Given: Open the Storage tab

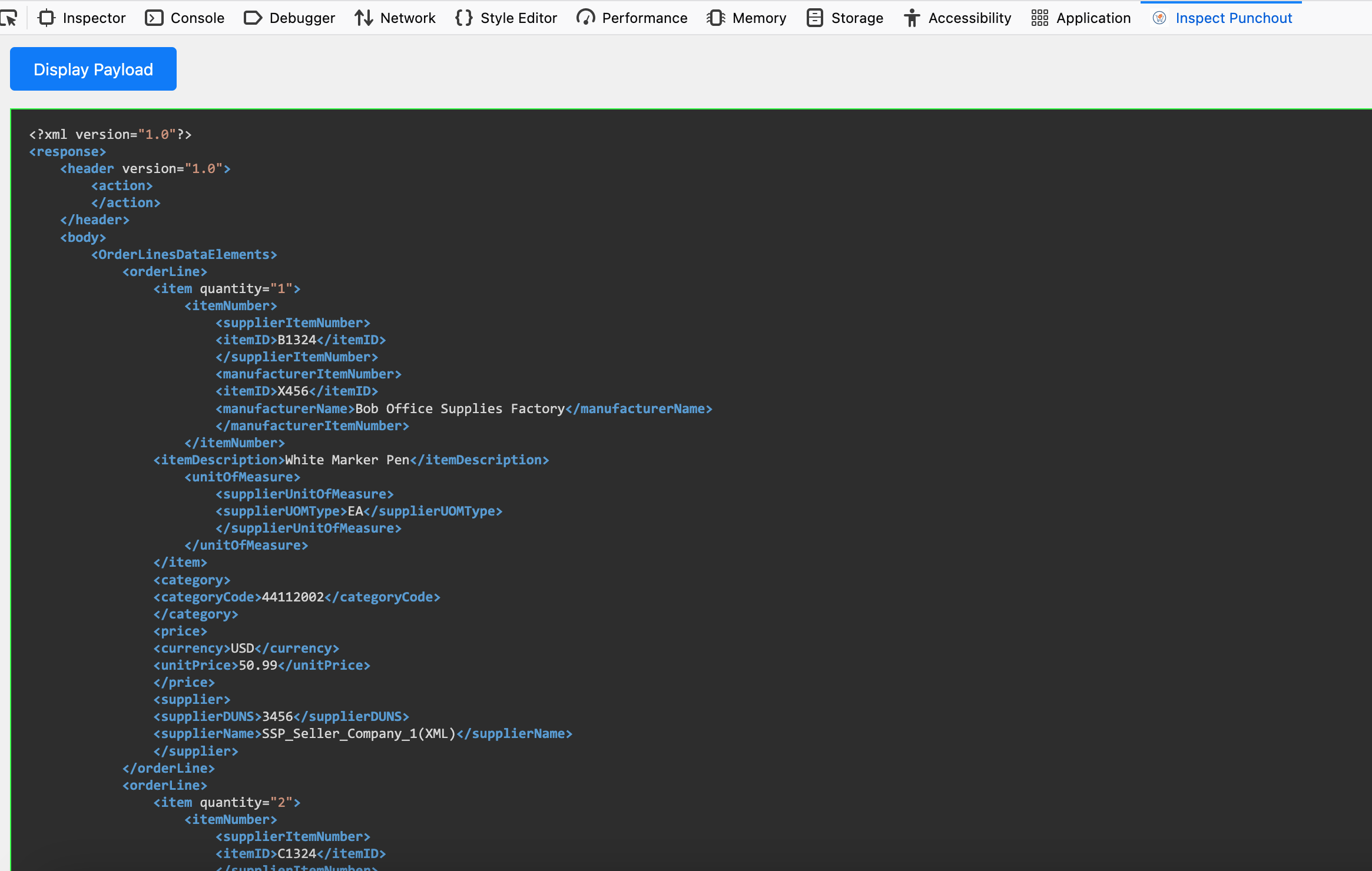Looking at the screenshot, I should (x=857, y=18).
